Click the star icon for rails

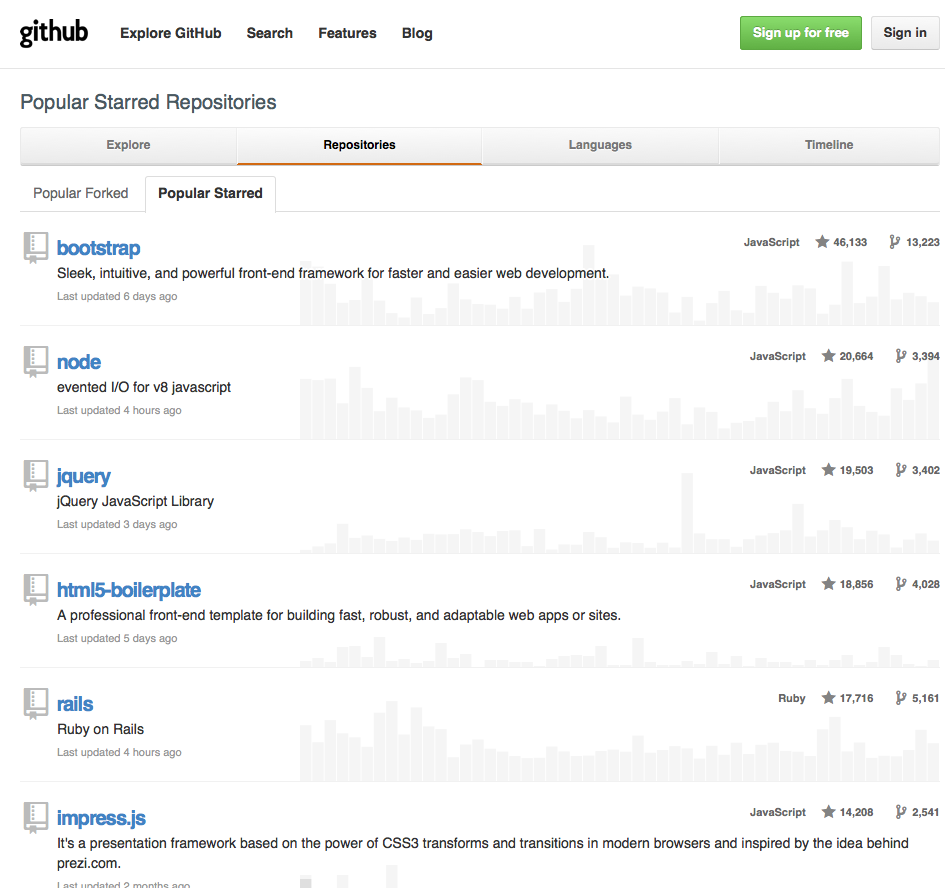(x=828, y=698)
